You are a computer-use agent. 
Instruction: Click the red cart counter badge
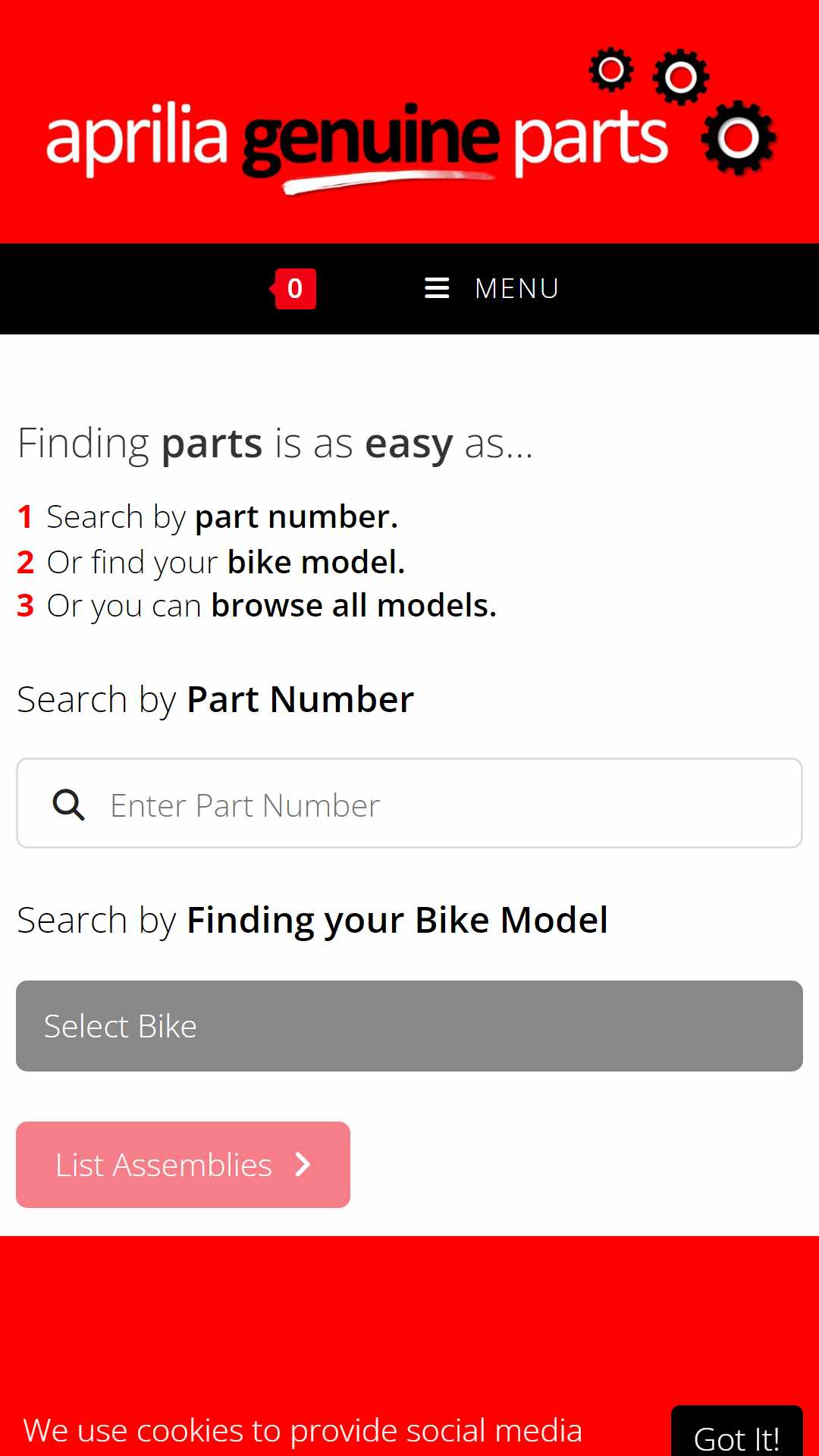(293, 288)
